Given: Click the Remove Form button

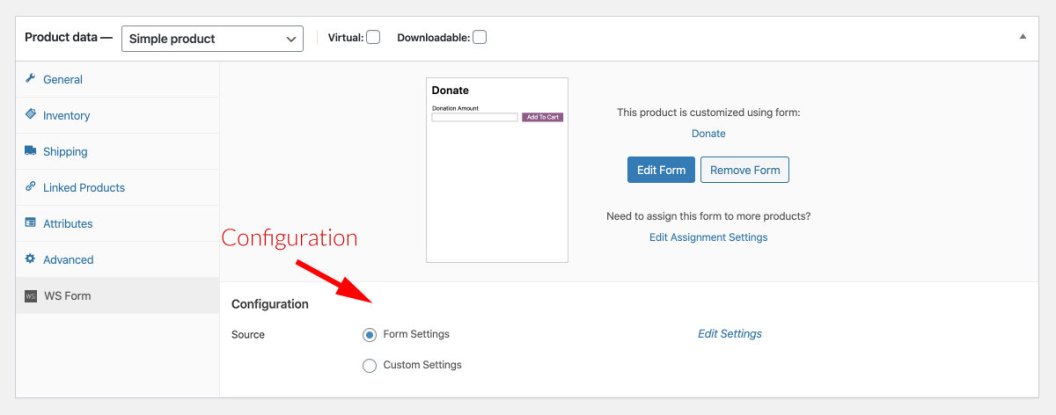Looking at the screenshot, I should pyautogui.click(x=744, y=170).
